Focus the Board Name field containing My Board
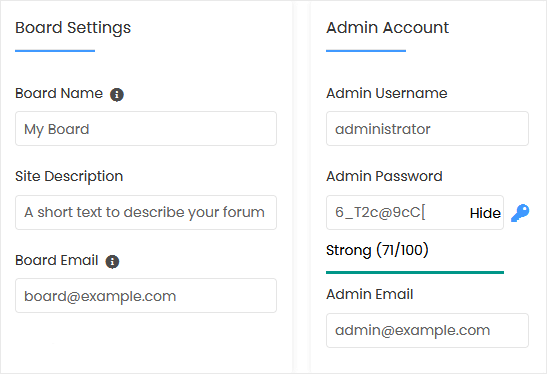547x374 pixels. click(x=146, y=129)
